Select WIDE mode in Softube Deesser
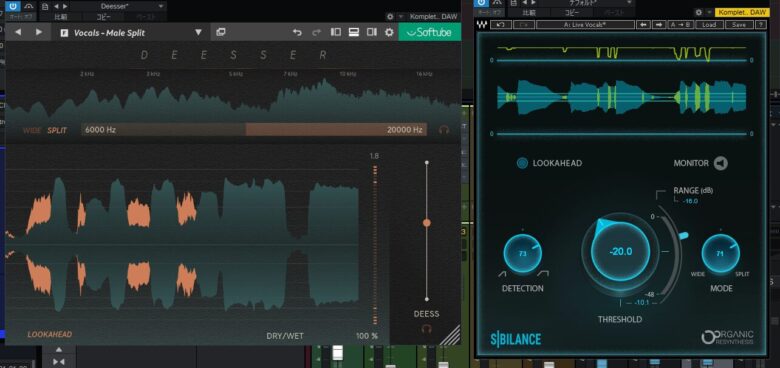Image resolution: width=780 pixels, height=368 pixels. point(32,130)
